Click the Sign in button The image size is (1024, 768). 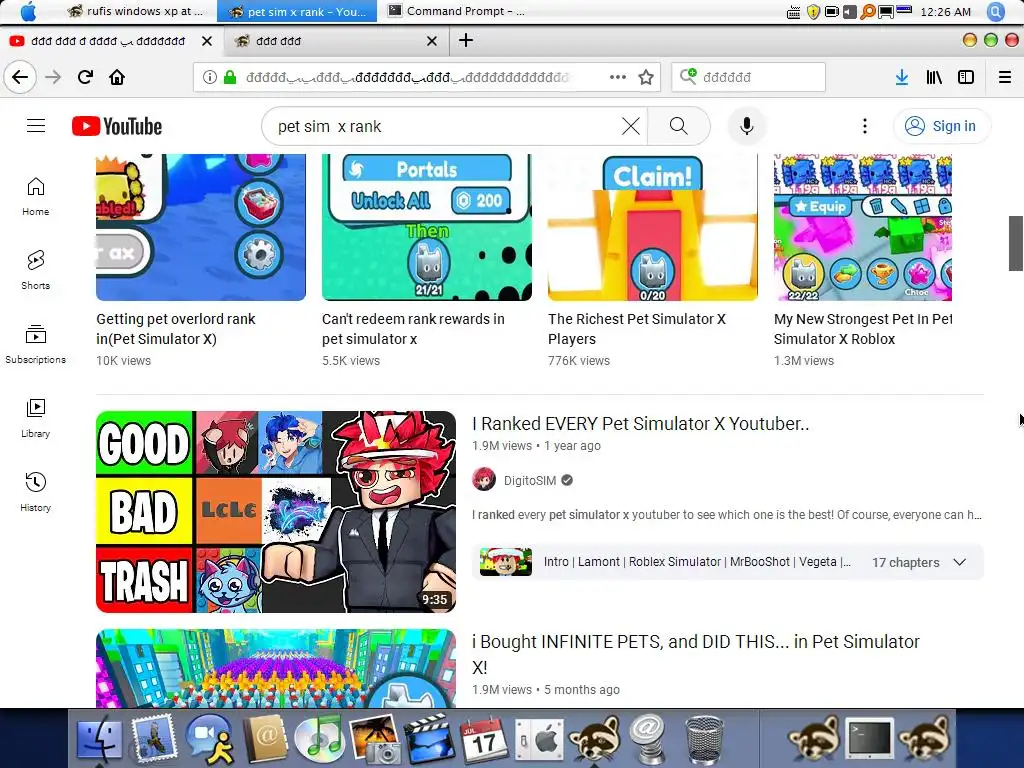[942, 126]
